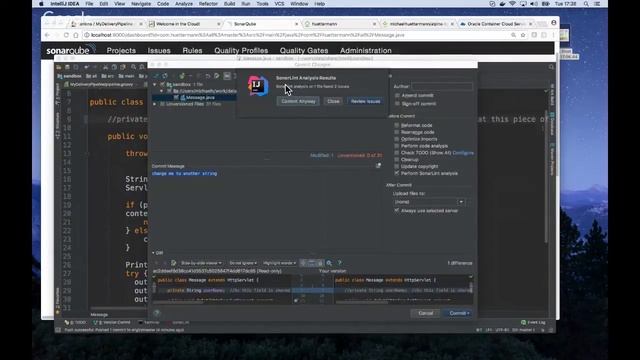
Task: Open the Event Log in status bar
Action: point(533,322)
